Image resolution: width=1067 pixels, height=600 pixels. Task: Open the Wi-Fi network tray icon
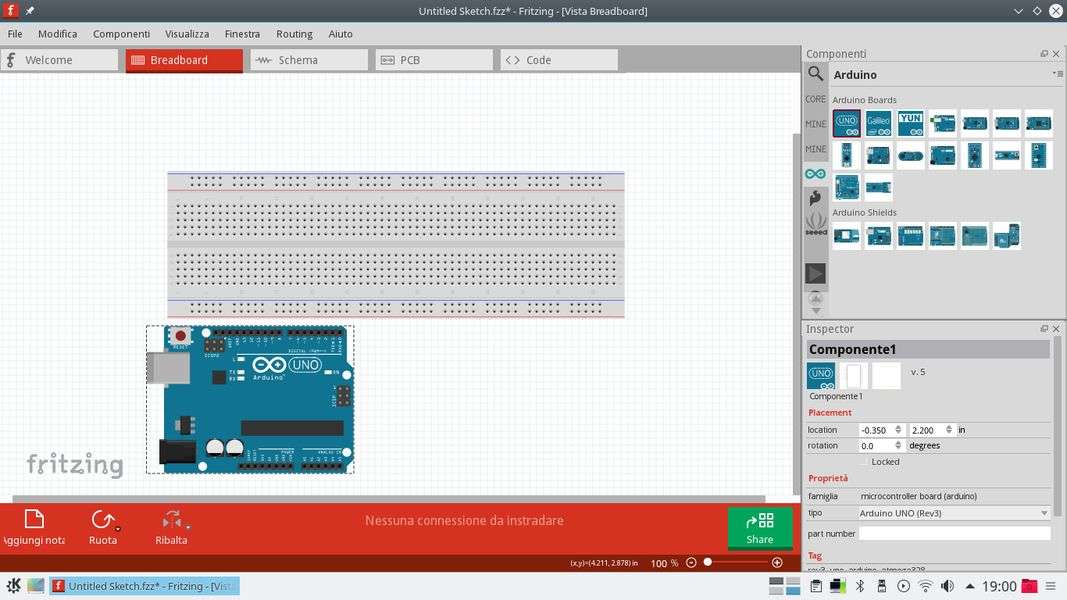925,586
